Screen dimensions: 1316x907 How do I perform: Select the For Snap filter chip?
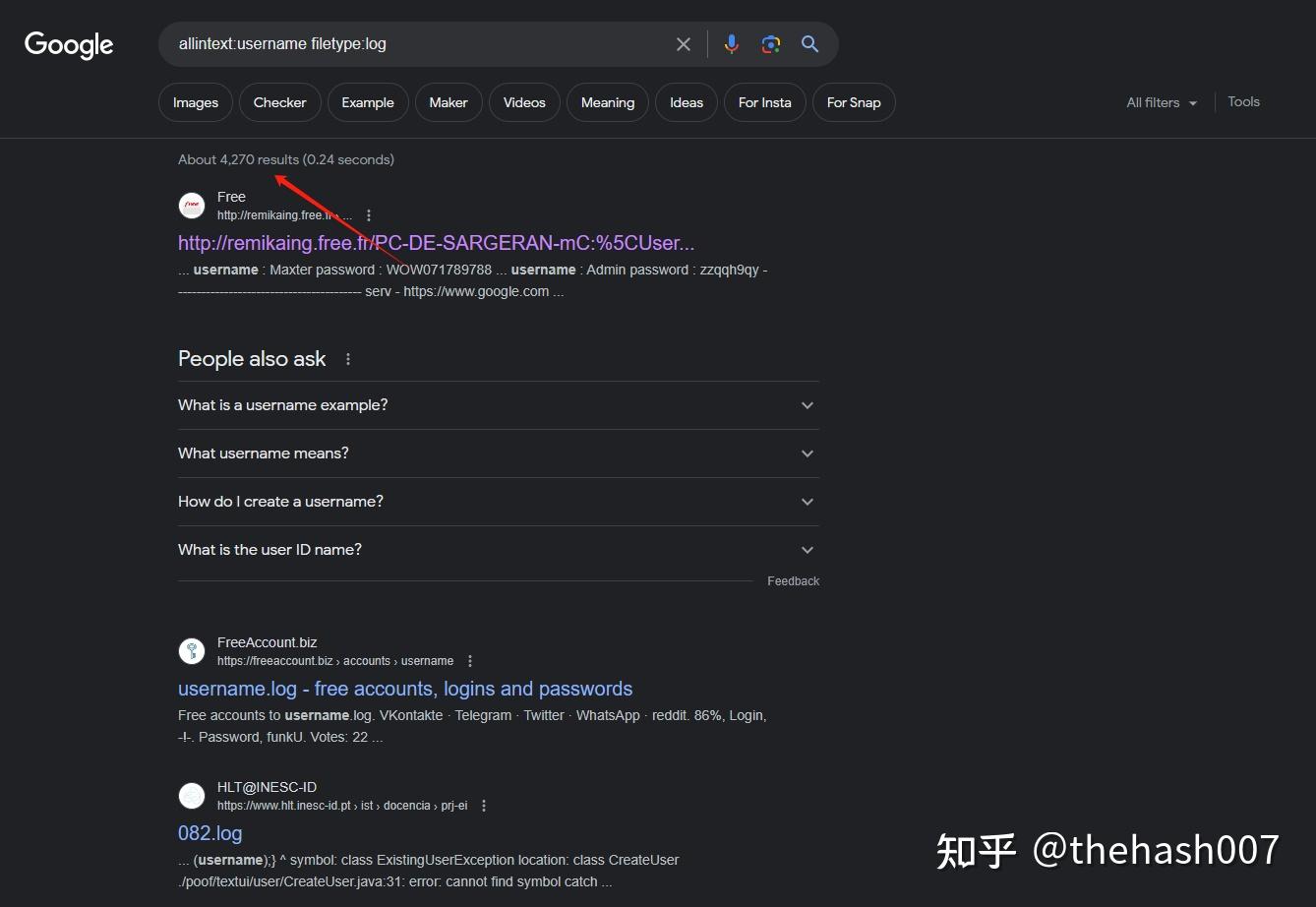tap(854, 102)
